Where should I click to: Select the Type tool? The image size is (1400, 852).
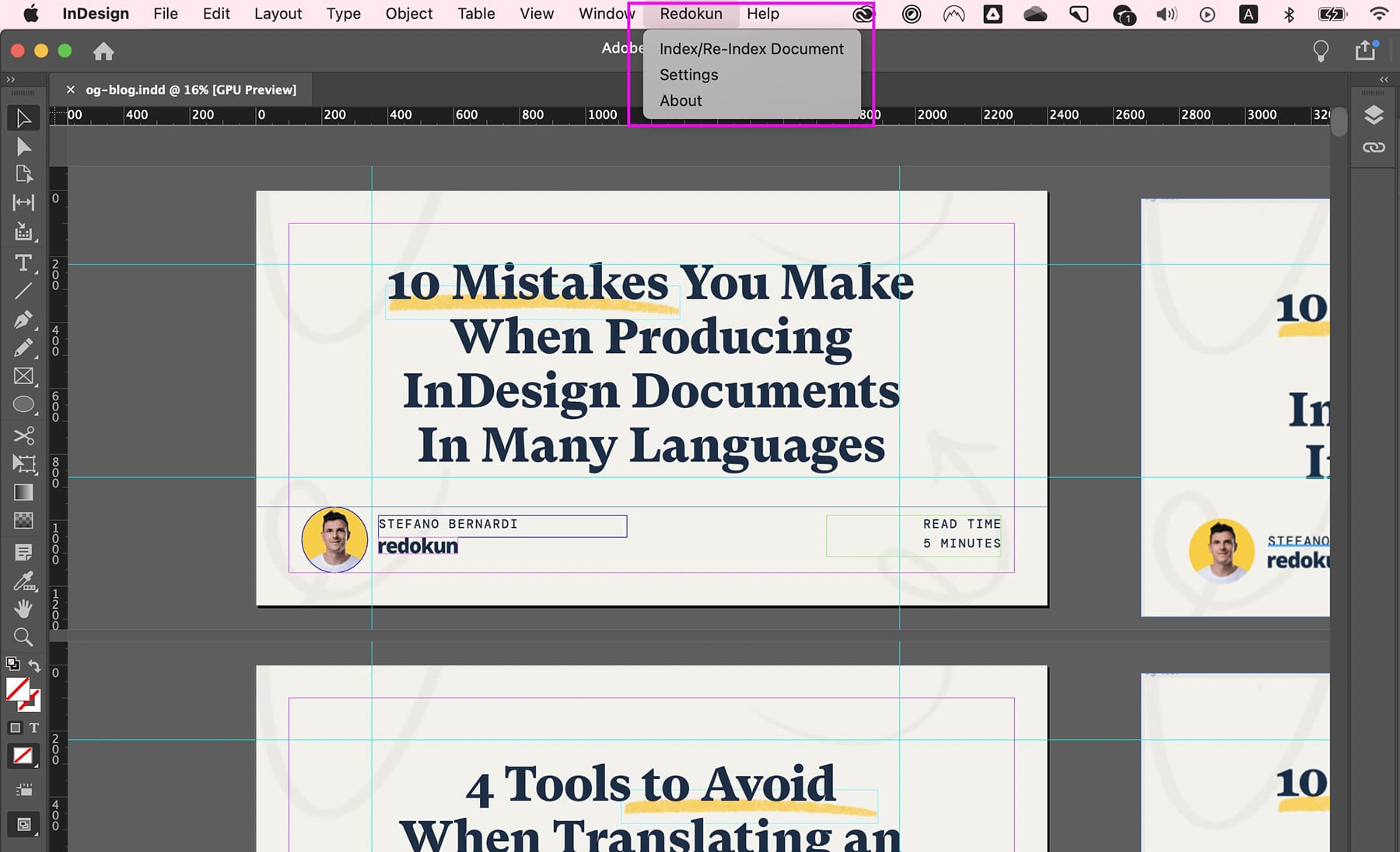coord(23,264)
